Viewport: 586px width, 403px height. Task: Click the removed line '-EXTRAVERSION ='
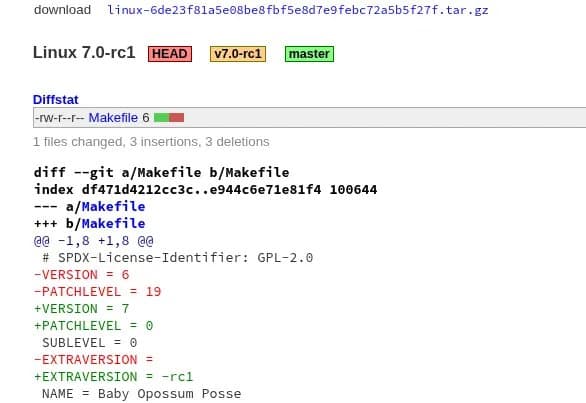(x=93, y=360)
